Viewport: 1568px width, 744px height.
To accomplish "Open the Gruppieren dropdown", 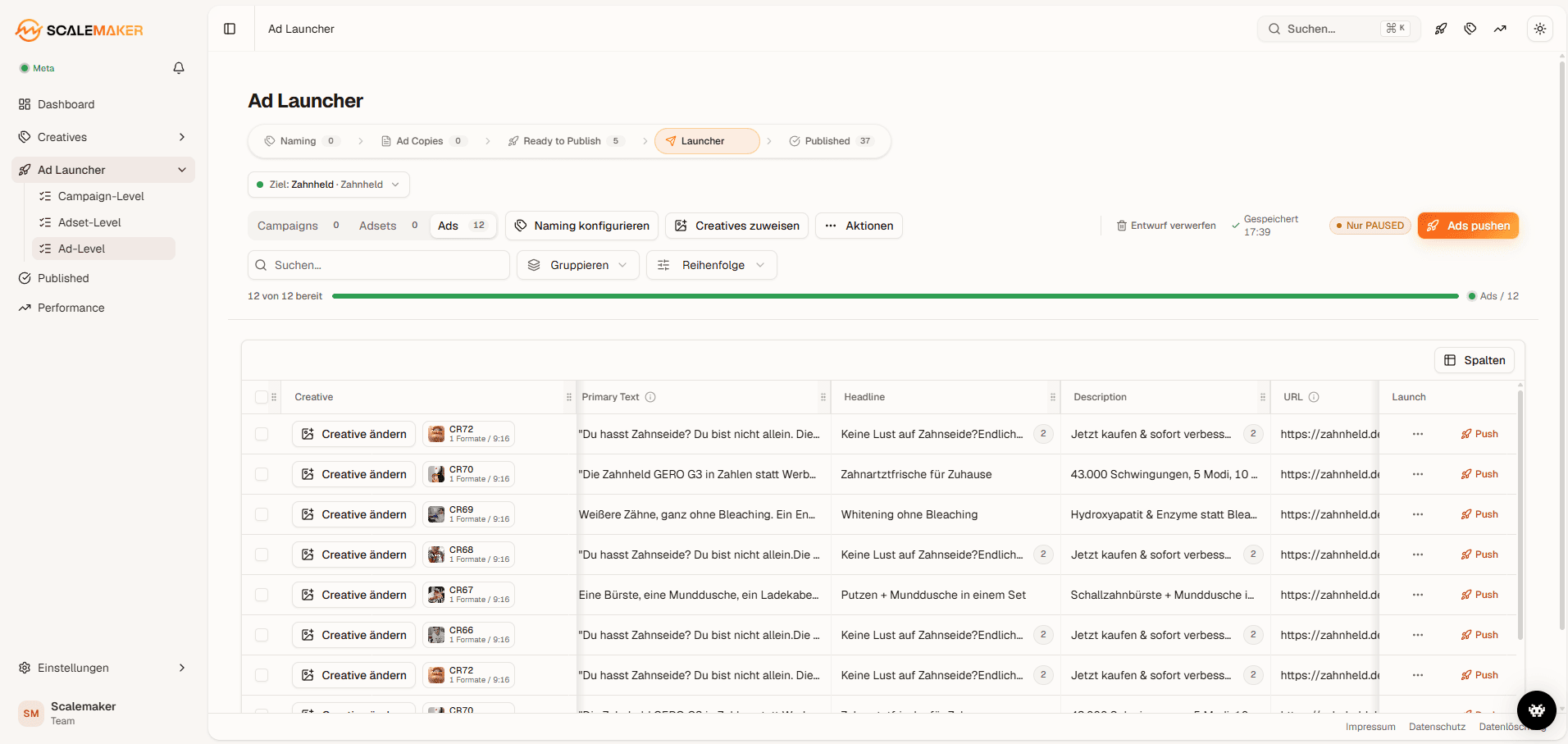I will 577,265.
